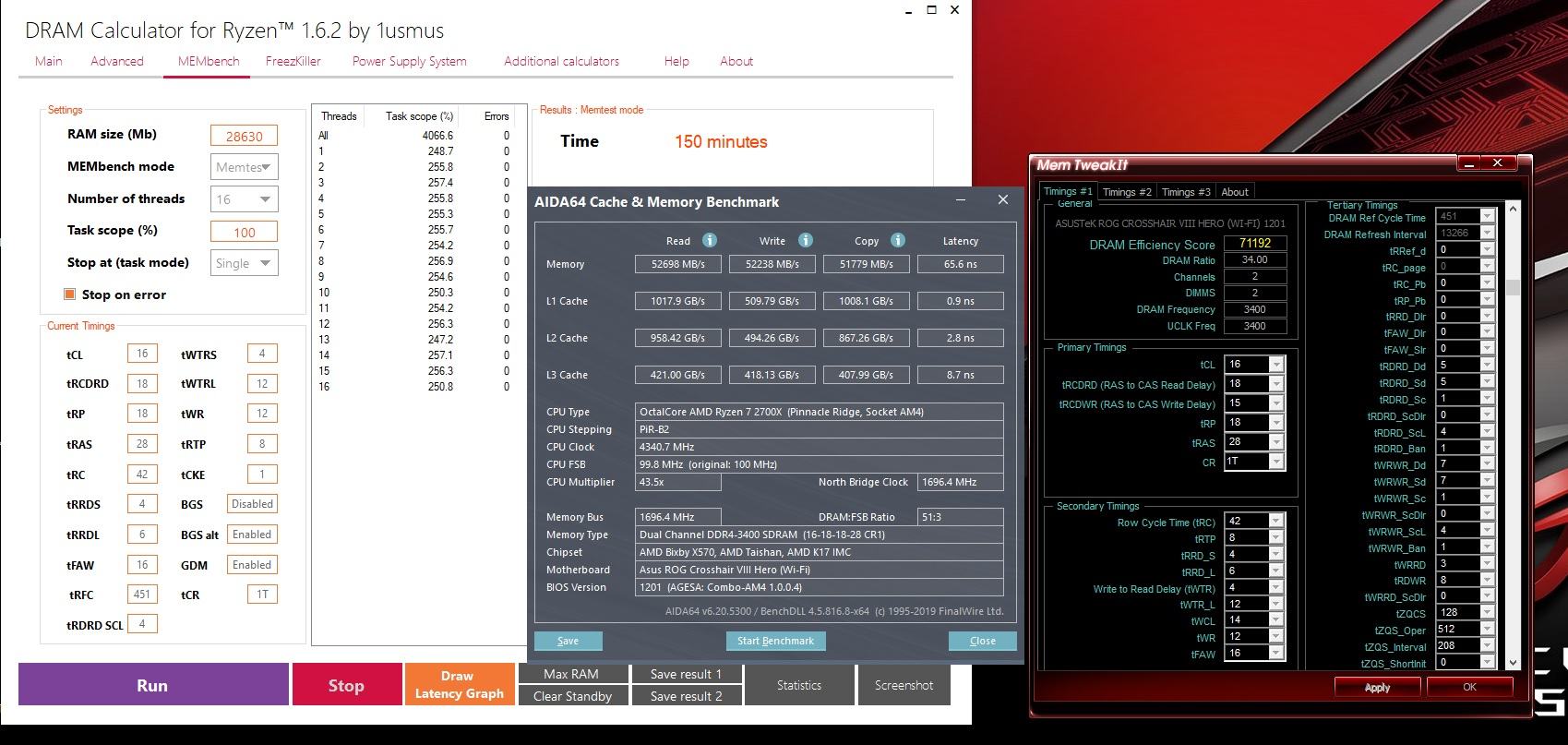The width and height of the screenshot is (1568, 745).
Task: Click Draw Latency Graph button
Action: pos(459,685)
